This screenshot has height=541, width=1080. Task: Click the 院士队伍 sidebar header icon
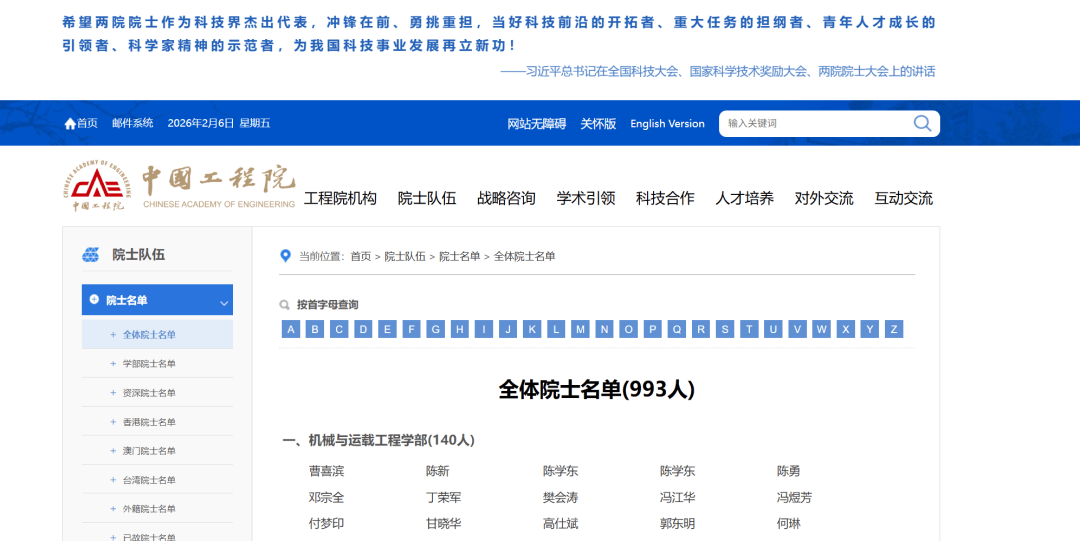(91, 255)
